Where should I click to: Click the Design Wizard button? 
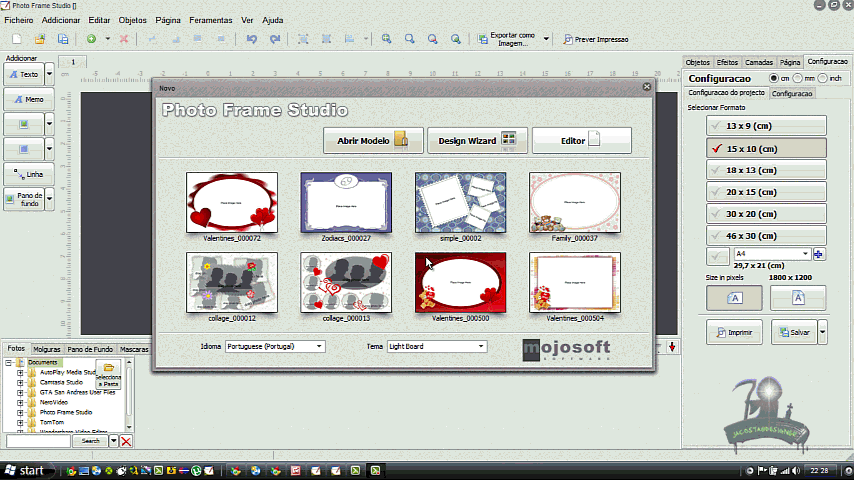coord(476,141)
